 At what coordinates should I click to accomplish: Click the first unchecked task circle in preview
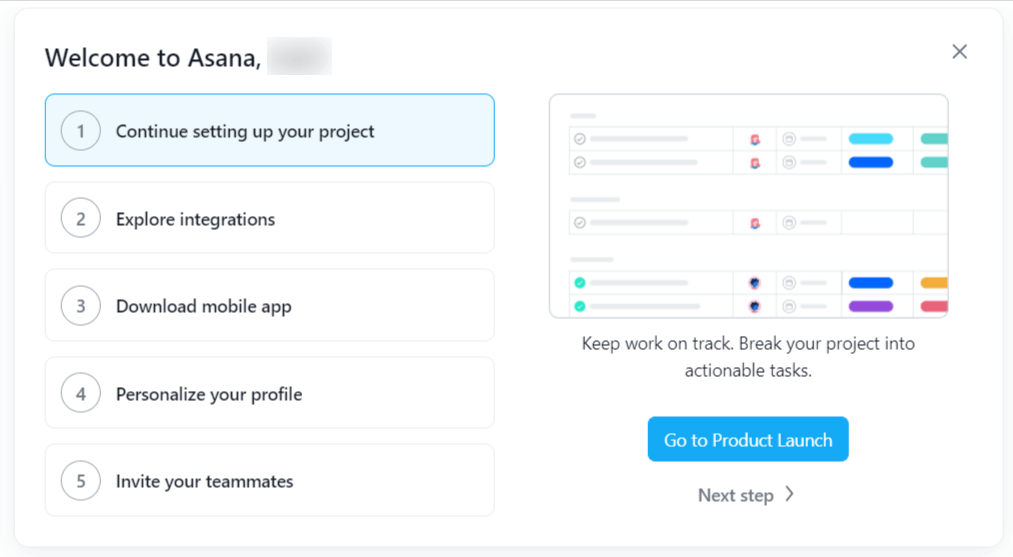tap(580, 139)
